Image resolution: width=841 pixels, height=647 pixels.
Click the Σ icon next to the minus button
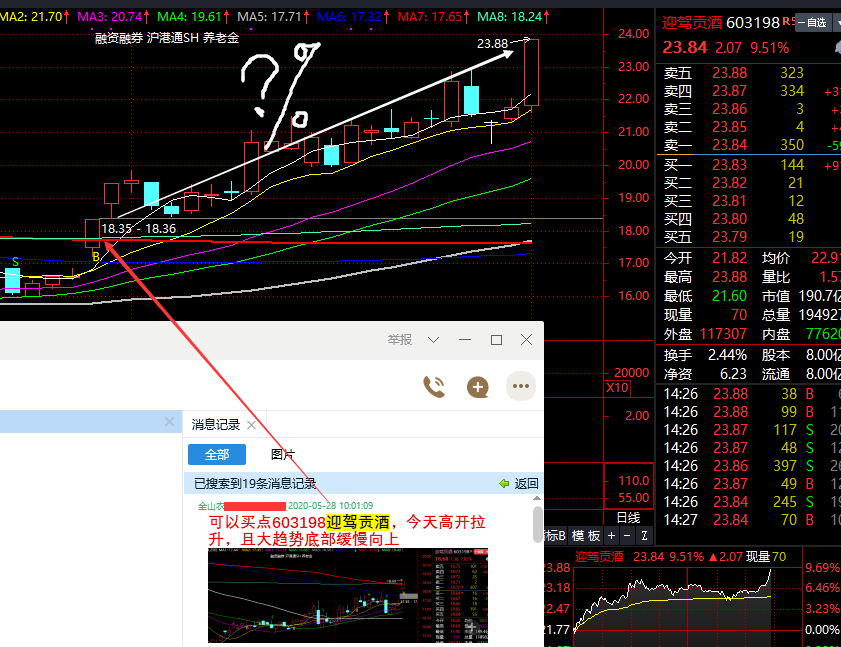(644, 535)
